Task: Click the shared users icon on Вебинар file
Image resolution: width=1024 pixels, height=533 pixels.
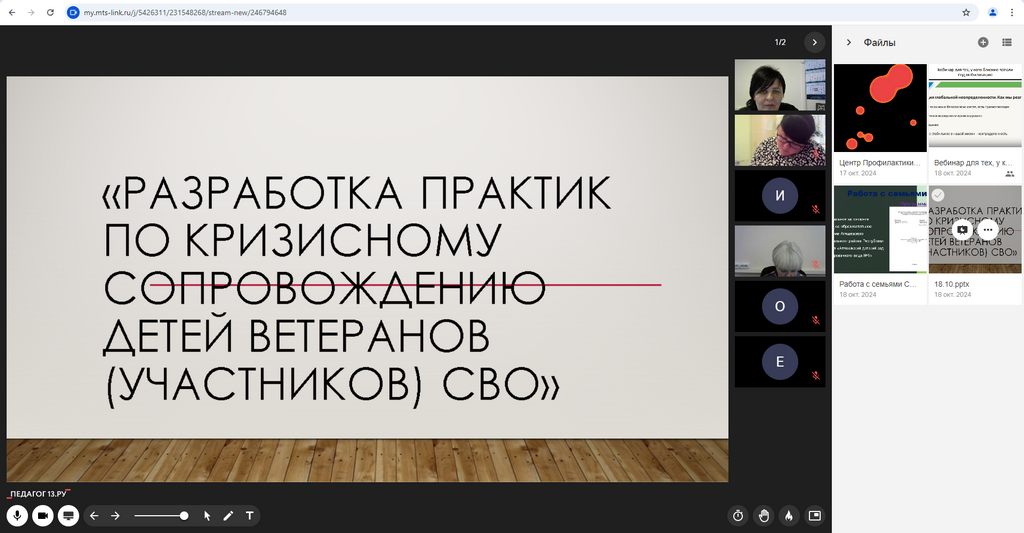Action: [x=1010, y=174]
